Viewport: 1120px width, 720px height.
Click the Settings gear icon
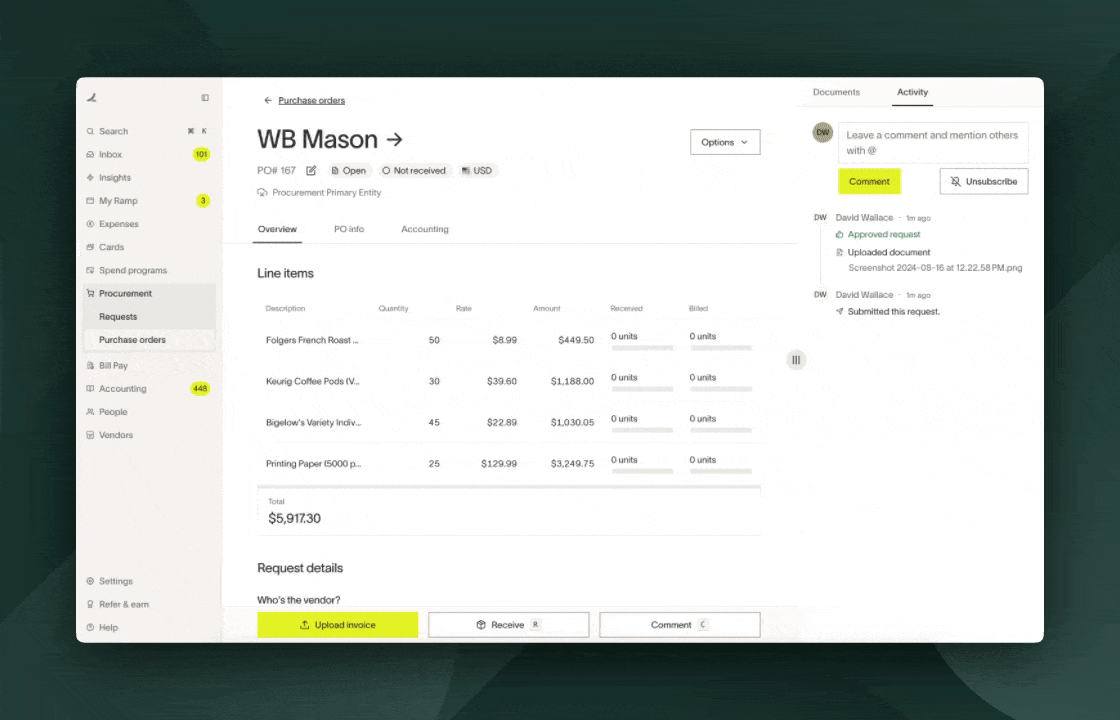point(90,581)
